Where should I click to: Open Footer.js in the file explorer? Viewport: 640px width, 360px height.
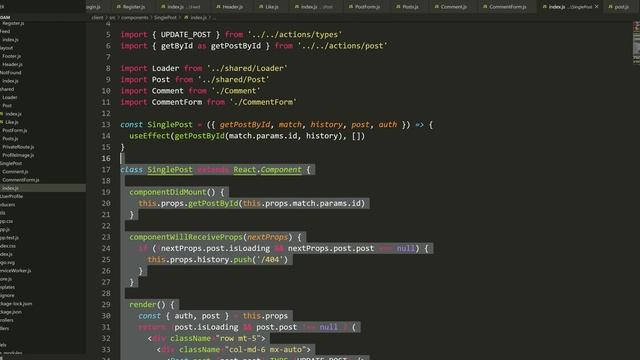[x=11, y=56]
